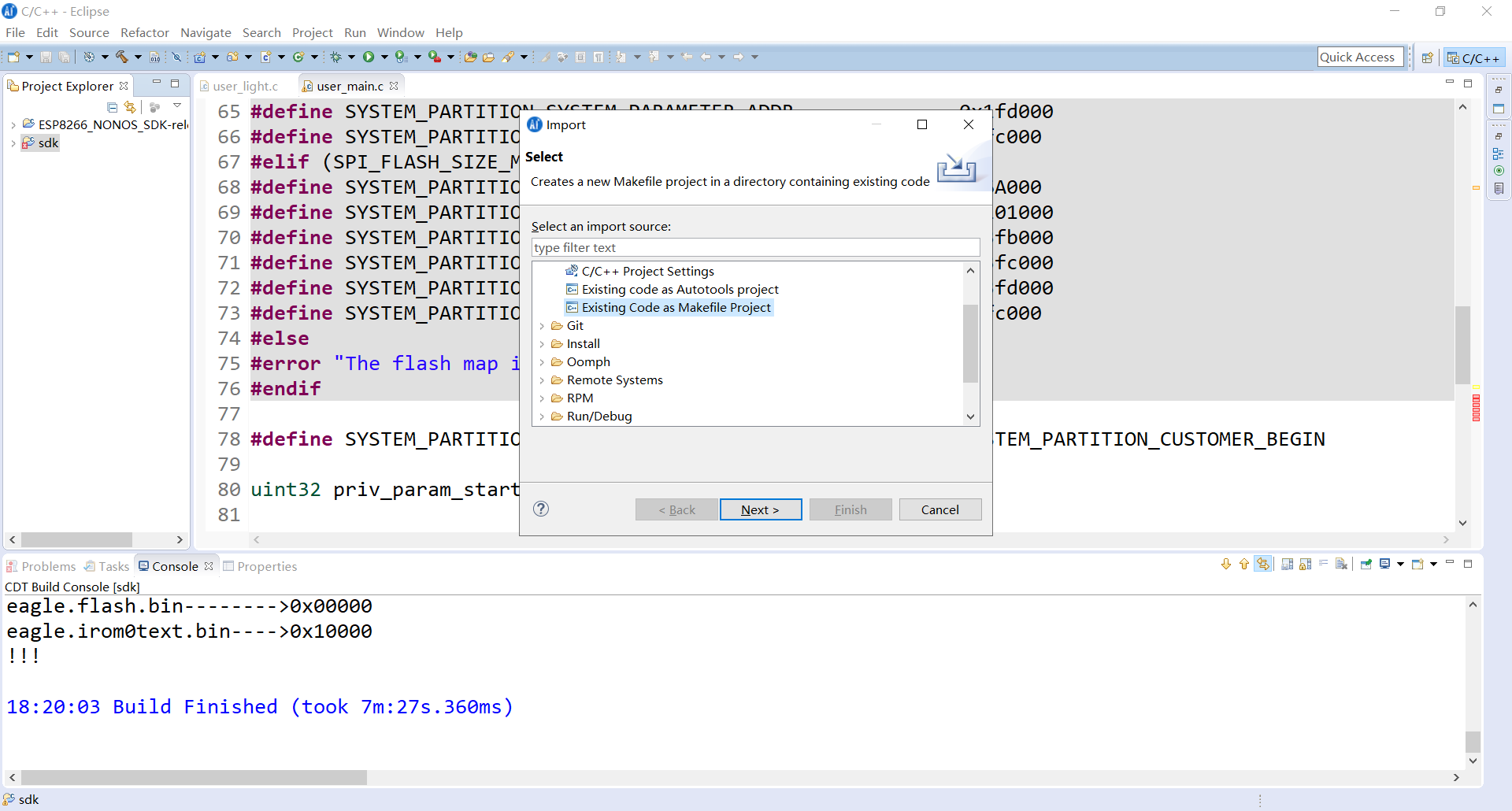Select Existing code as Autotools project
This screenshot has height=811, width=1512.
pos(680,290)
